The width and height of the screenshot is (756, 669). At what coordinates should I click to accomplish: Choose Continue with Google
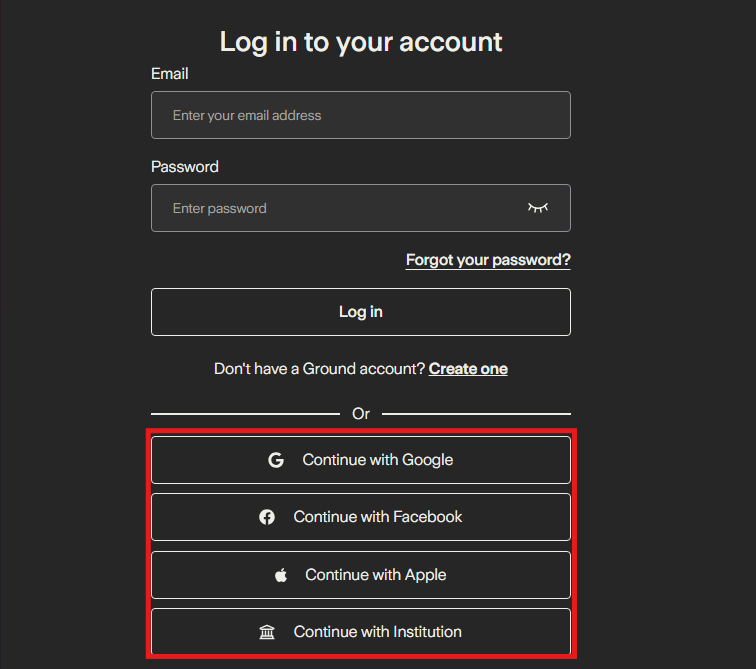pos(377,460)
